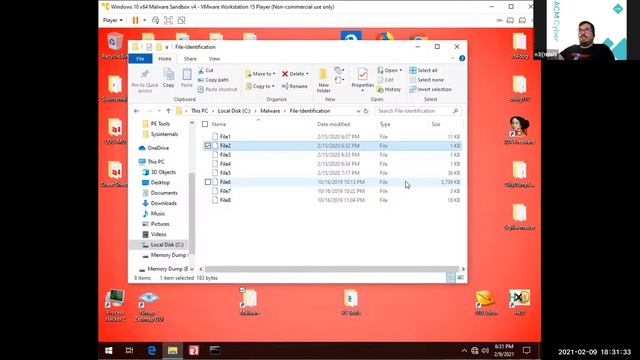
Task: Switch to the Share ribbon tab
Action: (x=190, y=59)
